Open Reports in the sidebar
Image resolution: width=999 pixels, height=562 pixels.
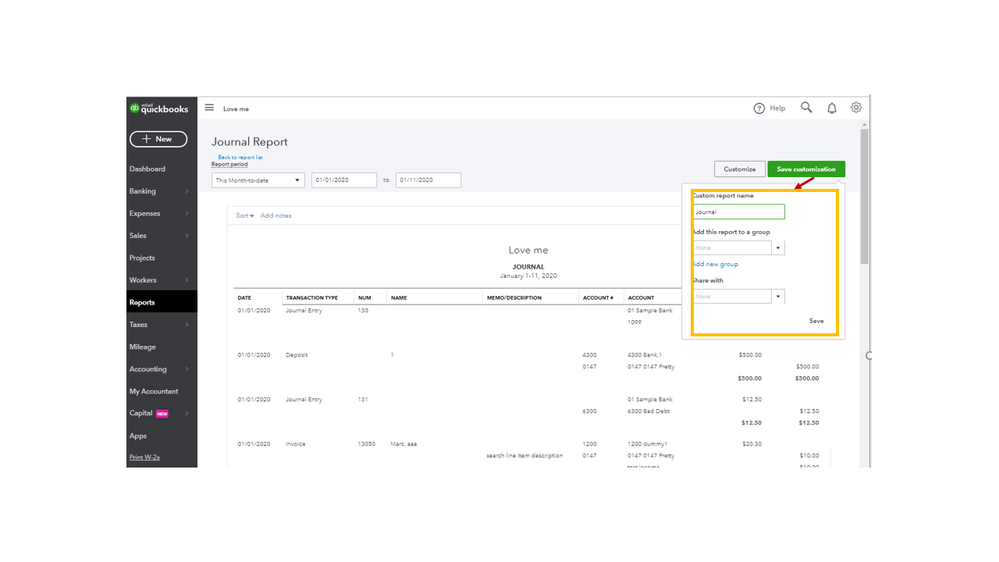(x=142, y=302)
